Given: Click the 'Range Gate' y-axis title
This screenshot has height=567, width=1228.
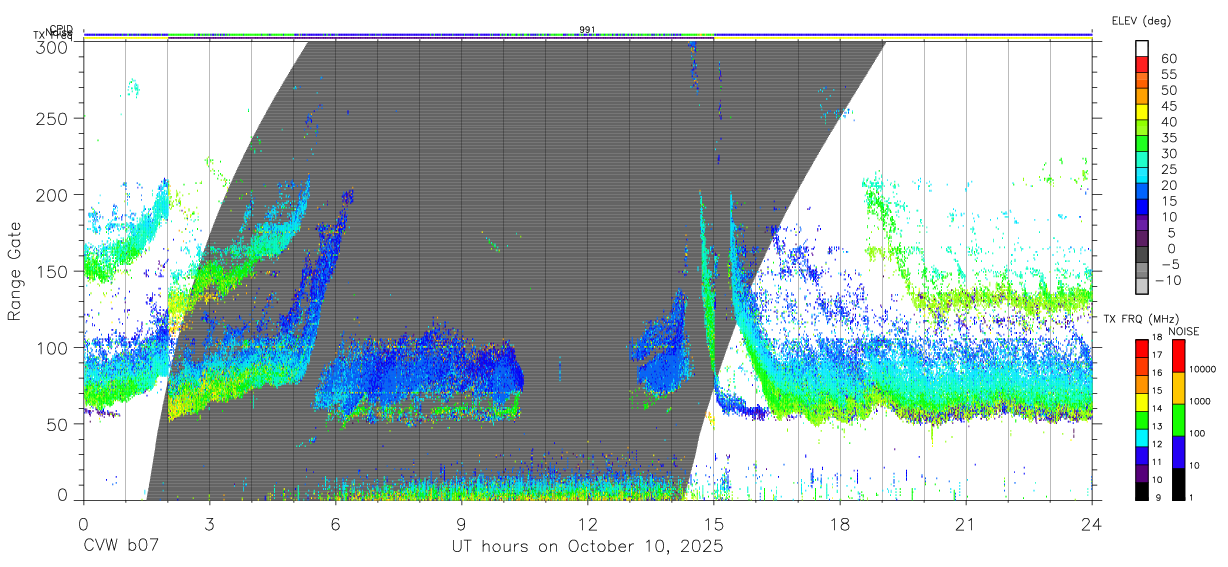Looking at the screenshot, I should click(16, 271).
